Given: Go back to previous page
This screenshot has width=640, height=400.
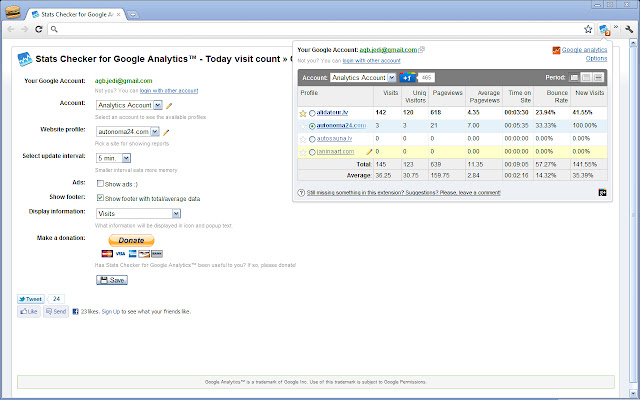Looking at the screenshot, I should click(11, 29).
